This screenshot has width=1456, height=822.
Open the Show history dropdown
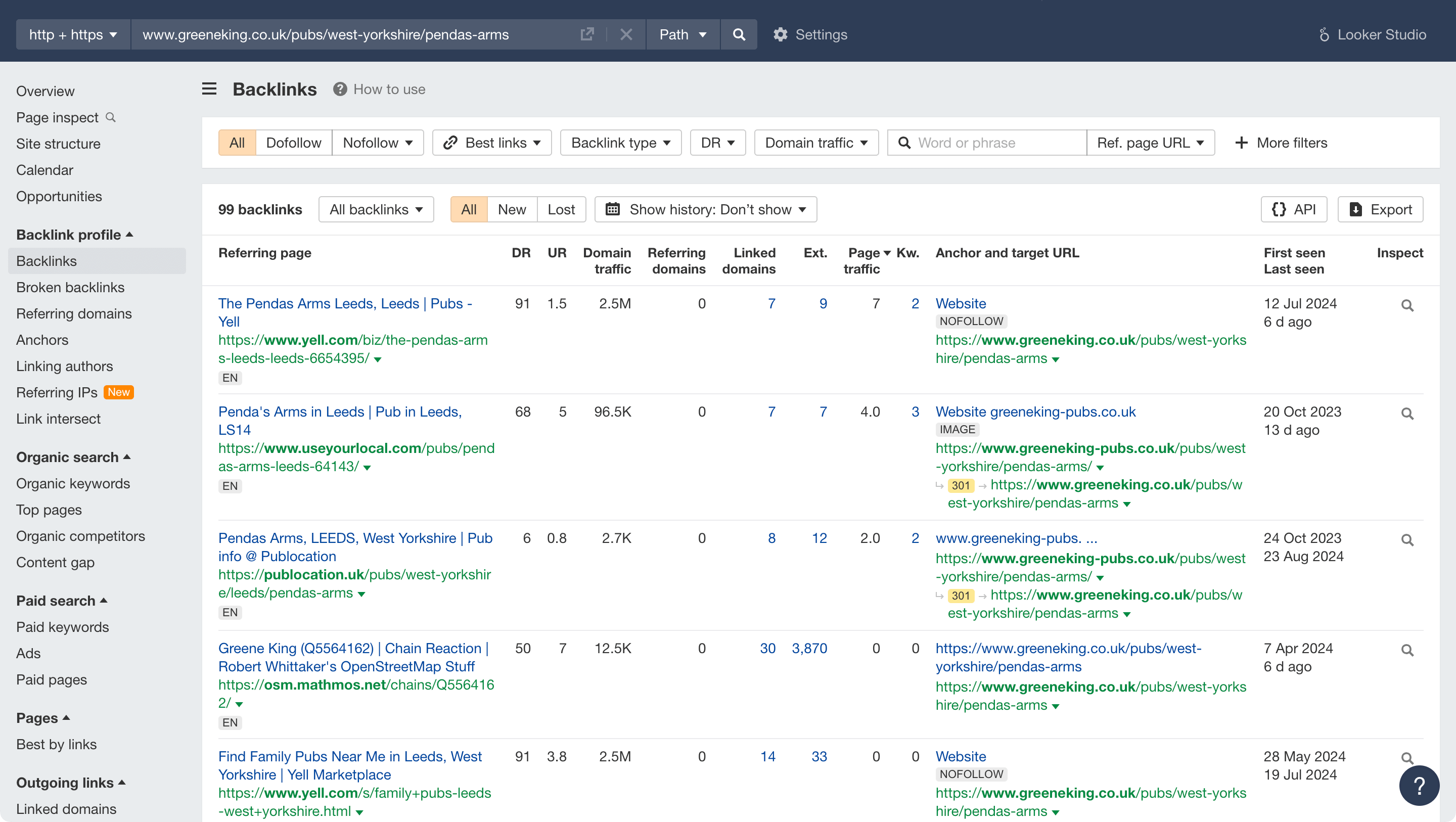pyautogui.click(x=705, y=209)
